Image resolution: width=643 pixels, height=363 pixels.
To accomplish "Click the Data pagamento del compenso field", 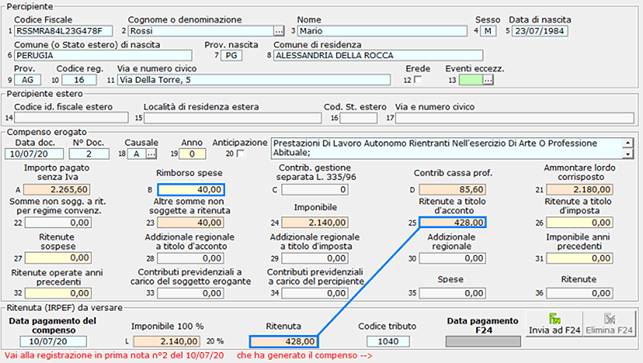I will (x=53, y=341).
